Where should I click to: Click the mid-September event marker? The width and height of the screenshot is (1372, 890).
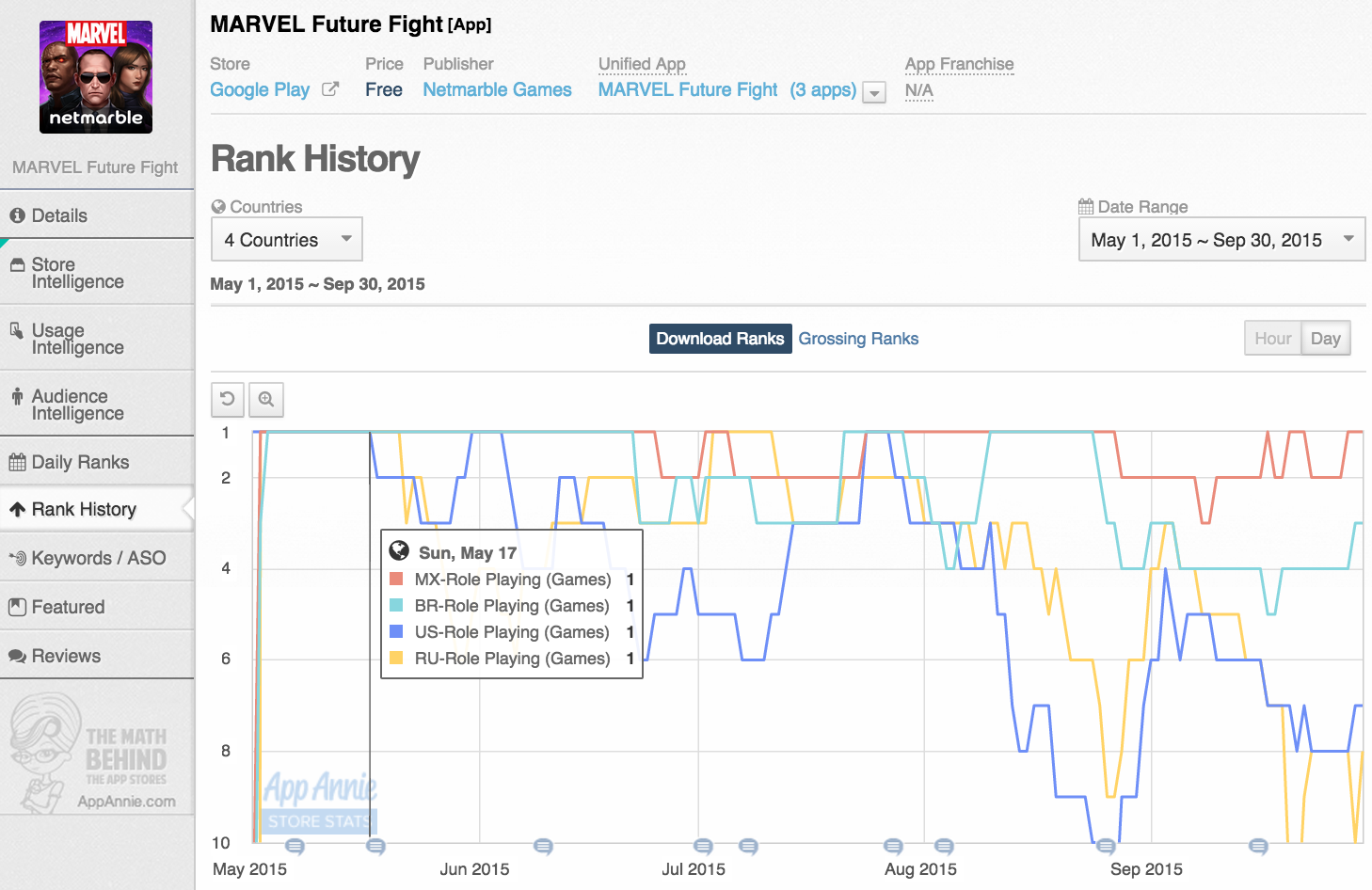tap(1258, 847)
